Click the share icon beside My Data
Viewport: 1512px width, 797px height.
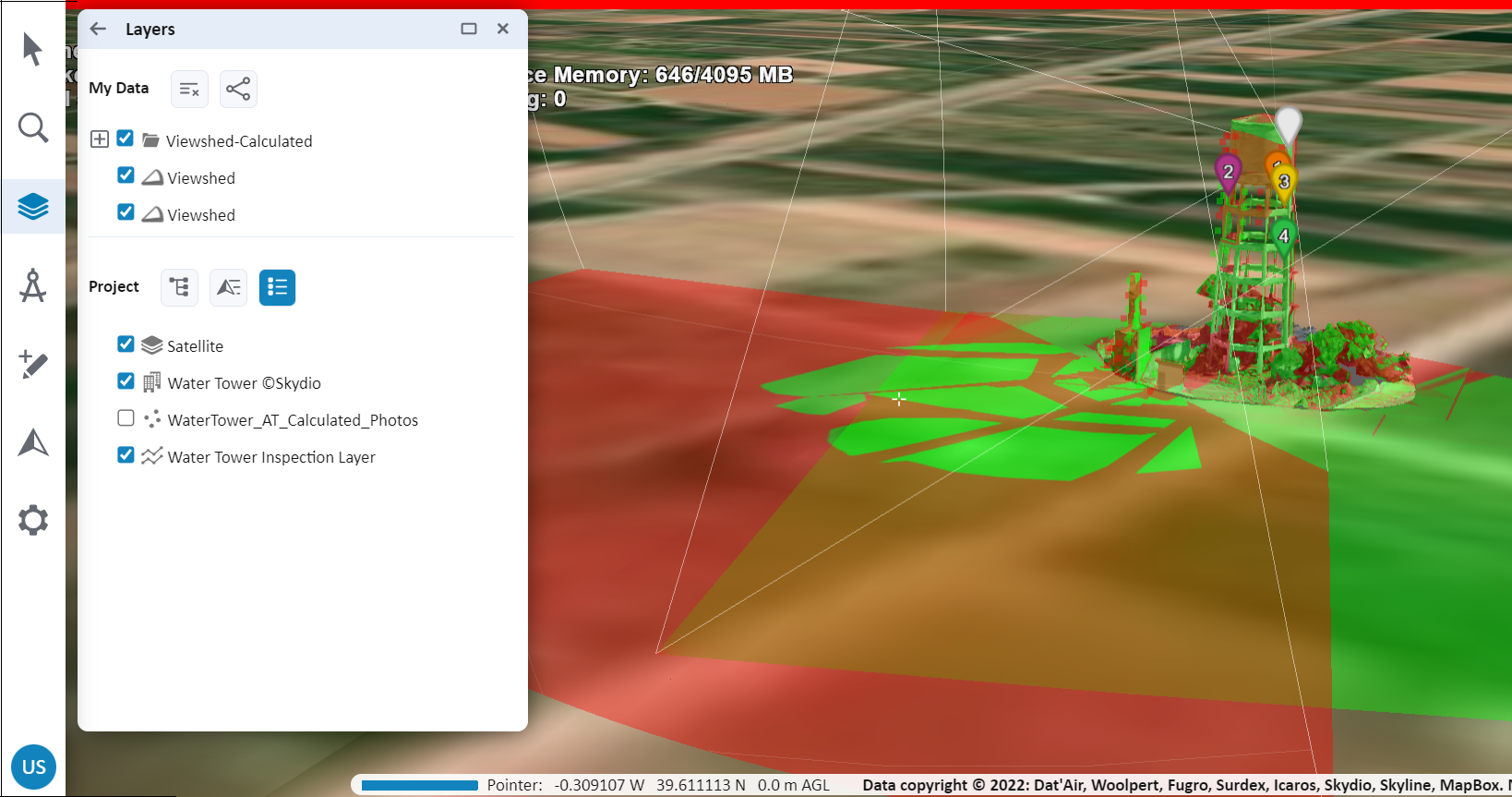pyautogui.click(x=238, y=89)
